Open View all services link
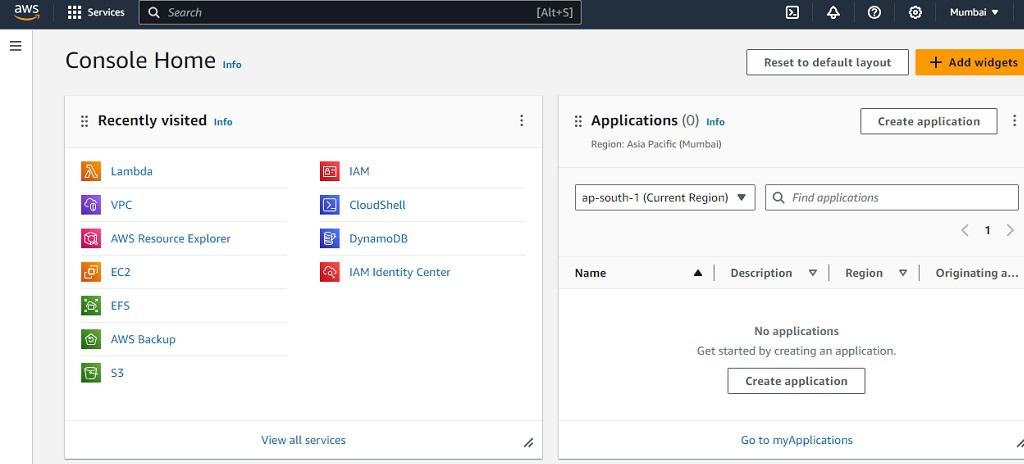This screenshot has height=464, width=1024. tap(303, 440)
